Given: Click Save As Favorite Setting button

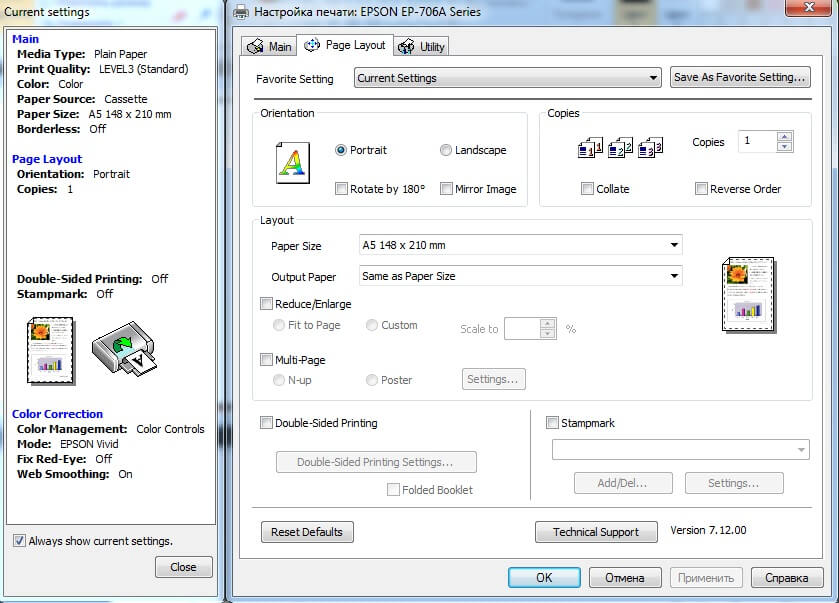Looking at the screenshot, I should coord(740,77).
